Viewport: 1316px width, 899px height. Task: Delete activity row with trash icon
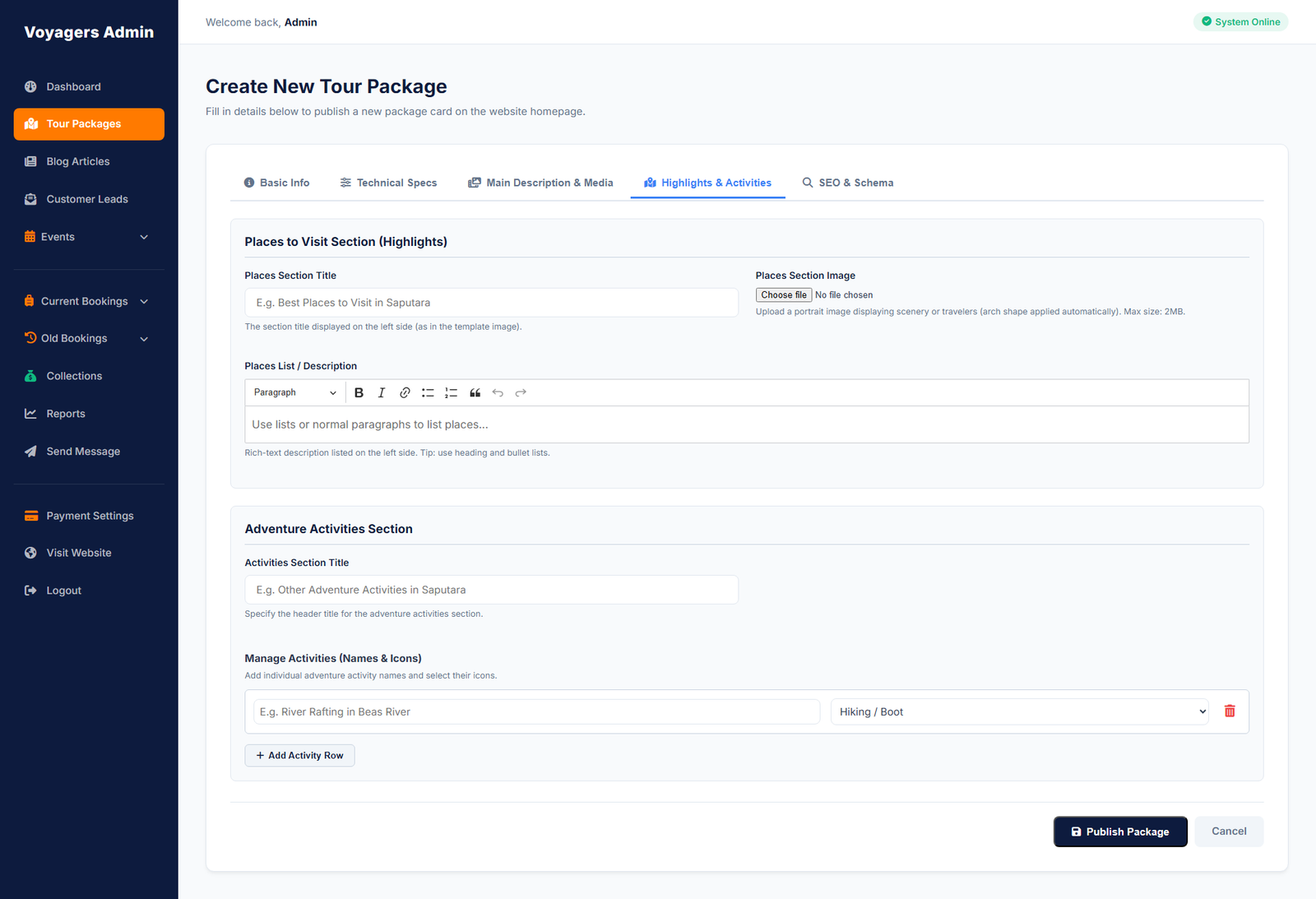(1230, 711)
